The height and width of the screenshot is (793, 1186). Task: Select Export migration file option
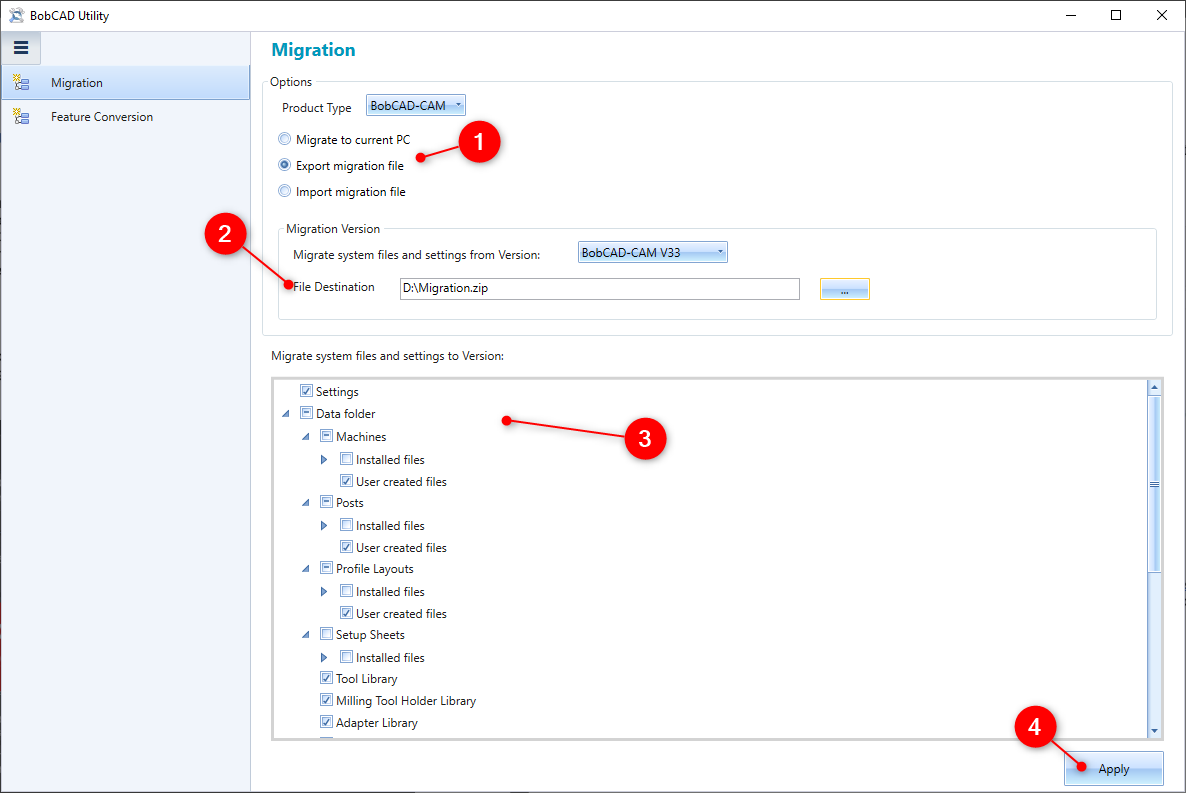(x=284, y=165)
